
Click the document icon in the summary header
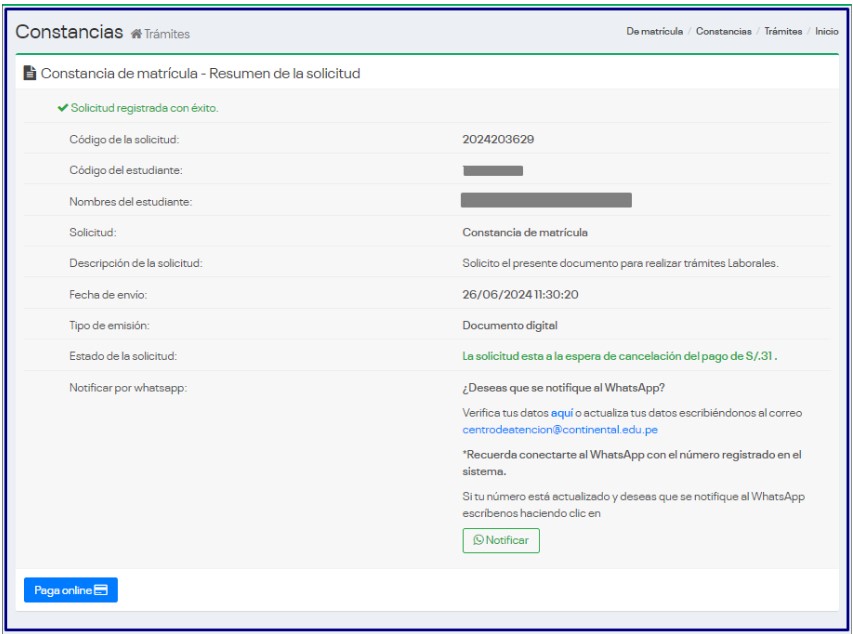pos(30,74)
